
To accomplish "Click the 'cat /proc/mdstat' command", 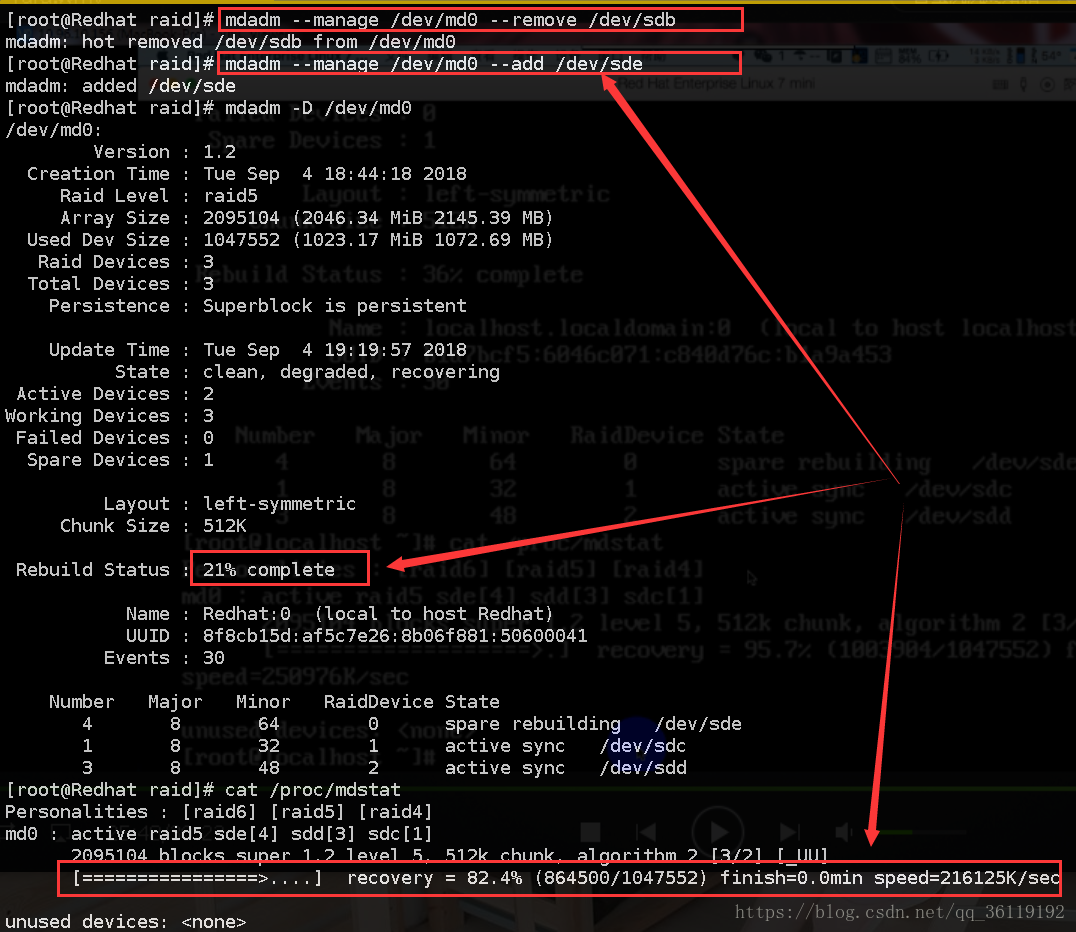I will coord(313,789).
